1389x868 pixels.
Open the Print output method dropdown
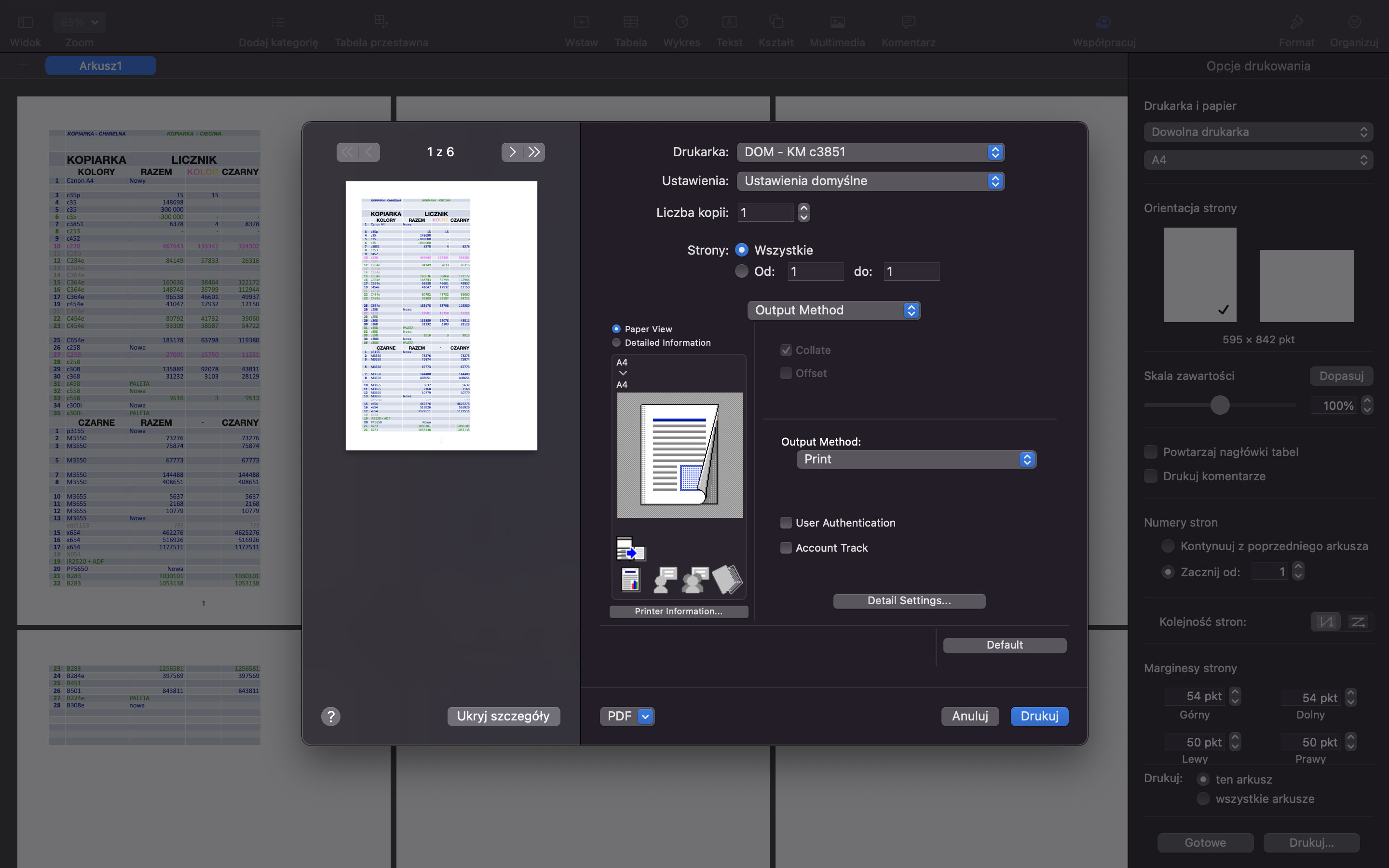tap(916, 459)
